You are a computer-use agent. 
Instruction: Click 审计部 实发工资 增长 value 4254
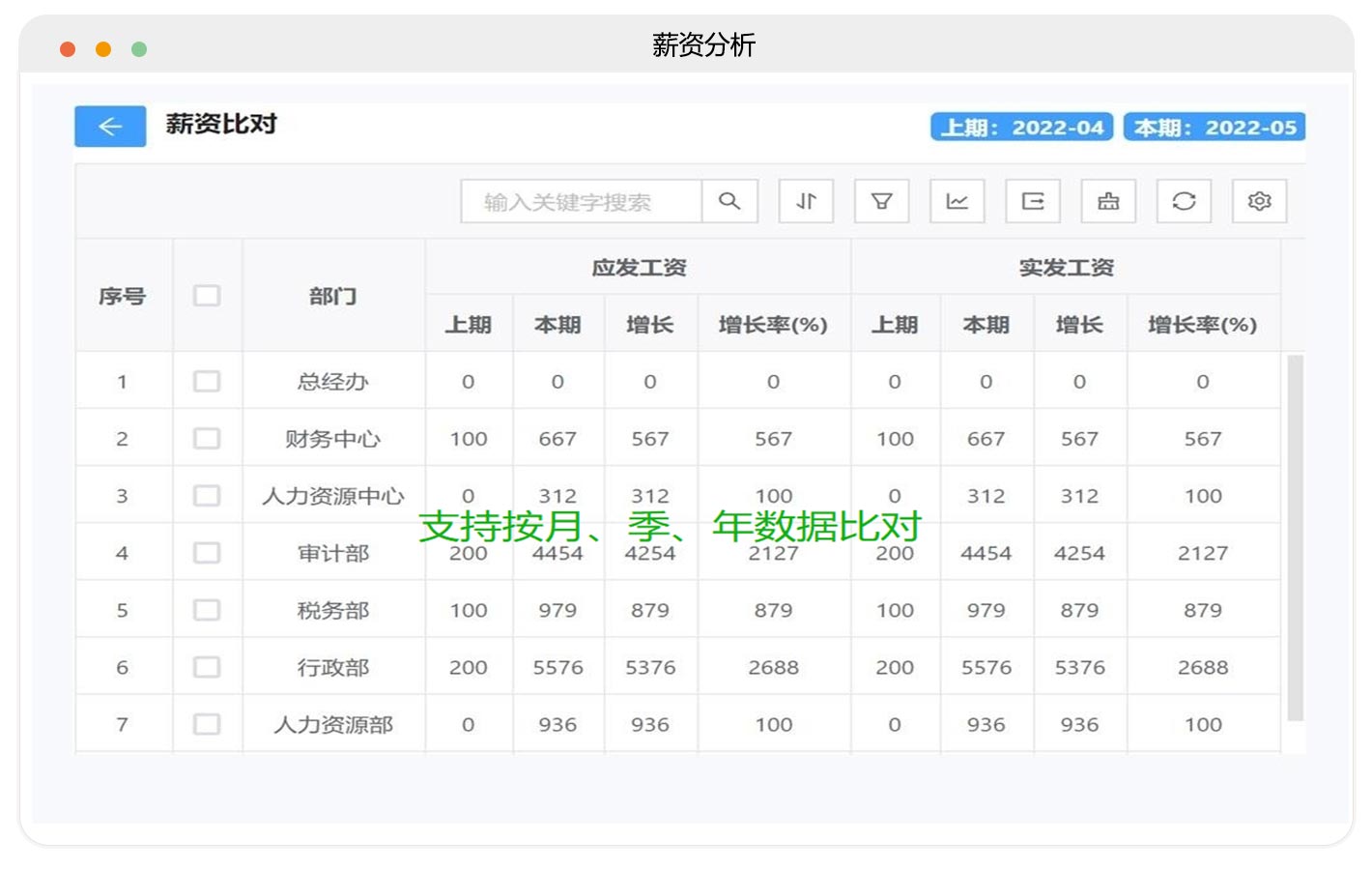tap(1079, 553)
